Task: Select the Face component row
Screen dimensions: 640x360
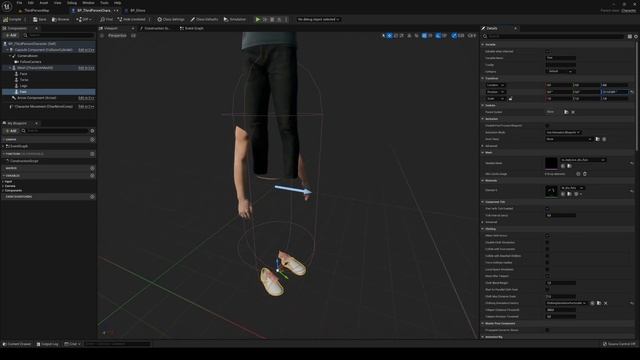Action: (49, 74)
